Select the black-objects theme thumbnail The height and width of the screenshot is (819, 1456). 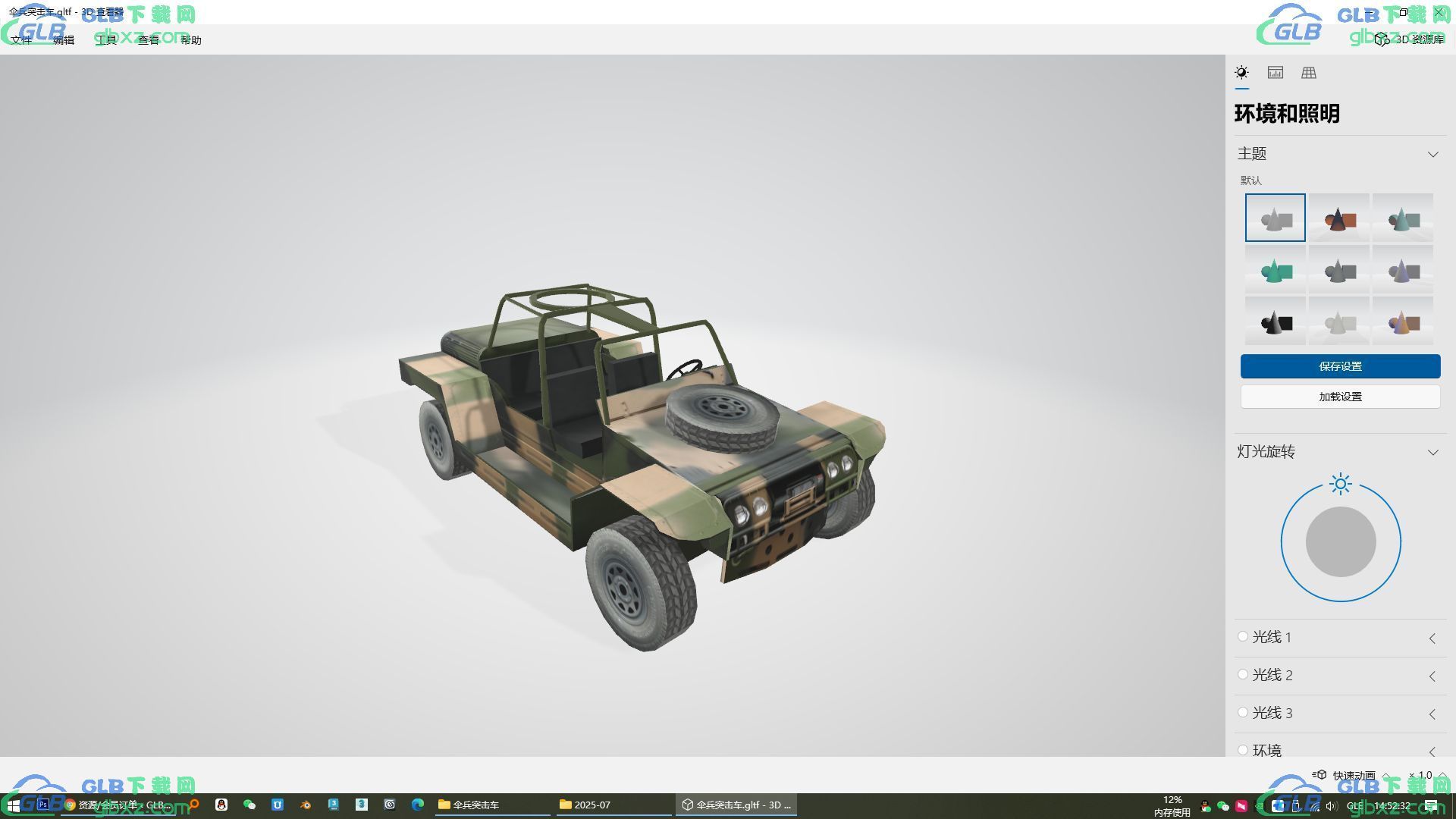click(1275, 322)
